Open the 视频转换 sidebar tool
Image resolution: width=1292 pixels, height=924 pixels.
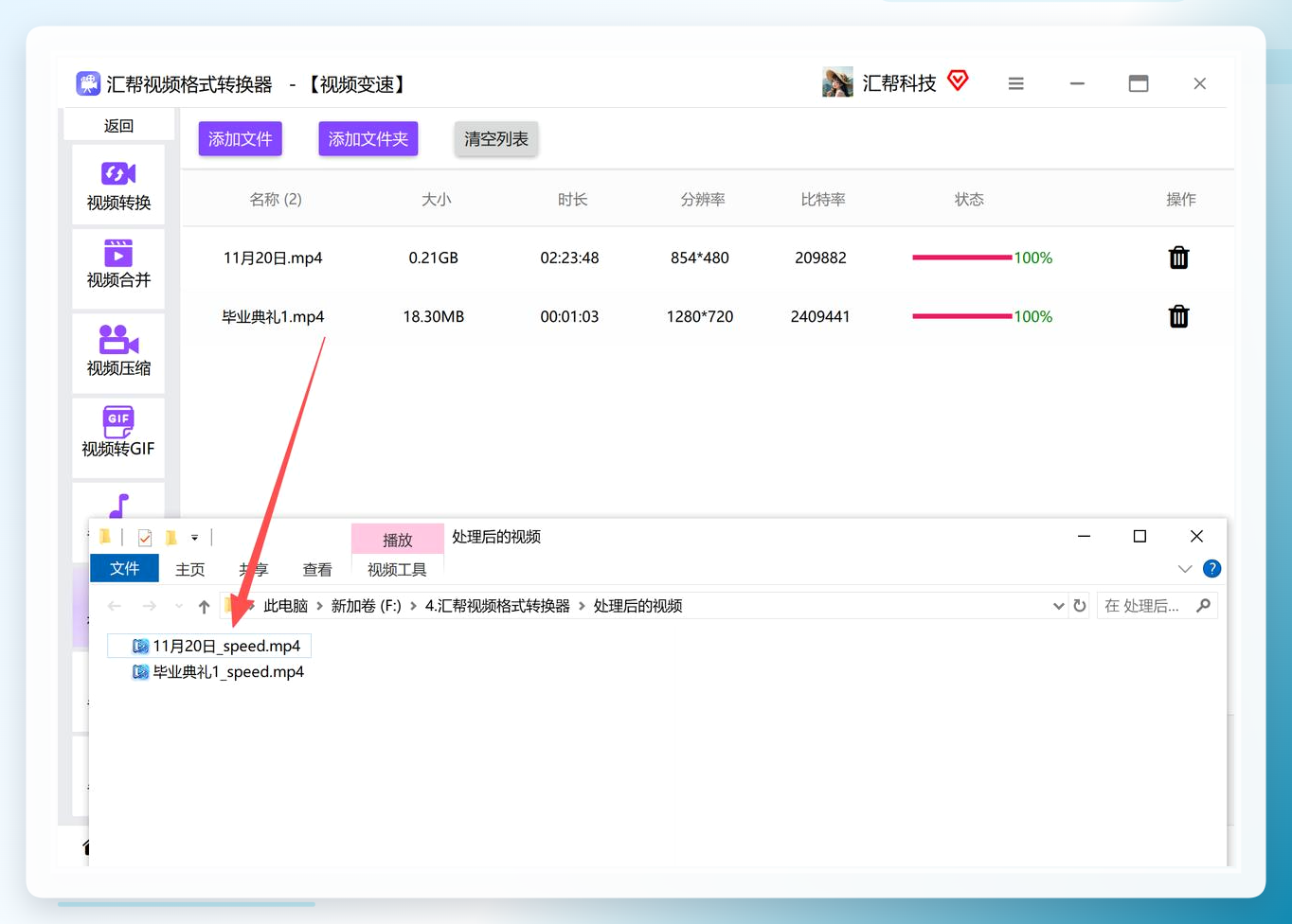pos(118,186)
